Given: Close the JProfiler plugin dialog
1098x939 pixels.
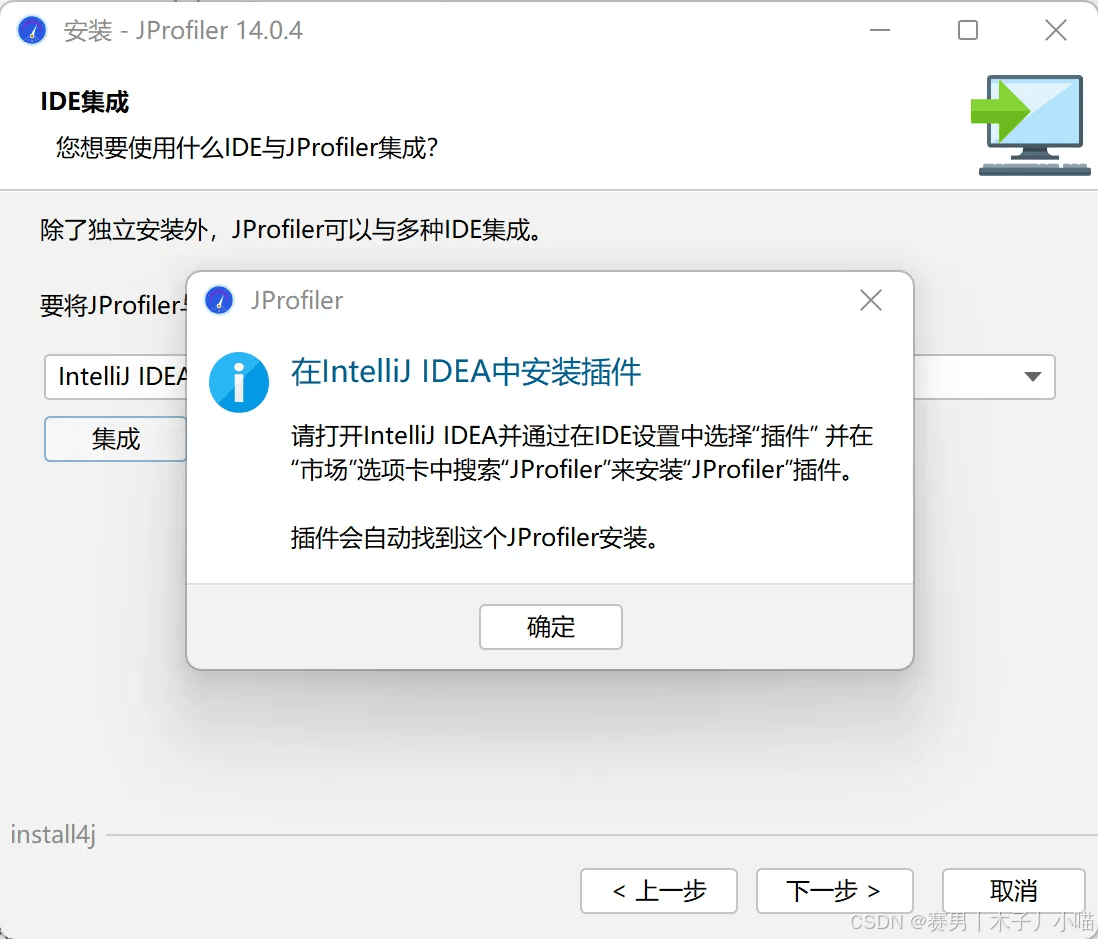Looking at the screenshot, I should [870, 300].
